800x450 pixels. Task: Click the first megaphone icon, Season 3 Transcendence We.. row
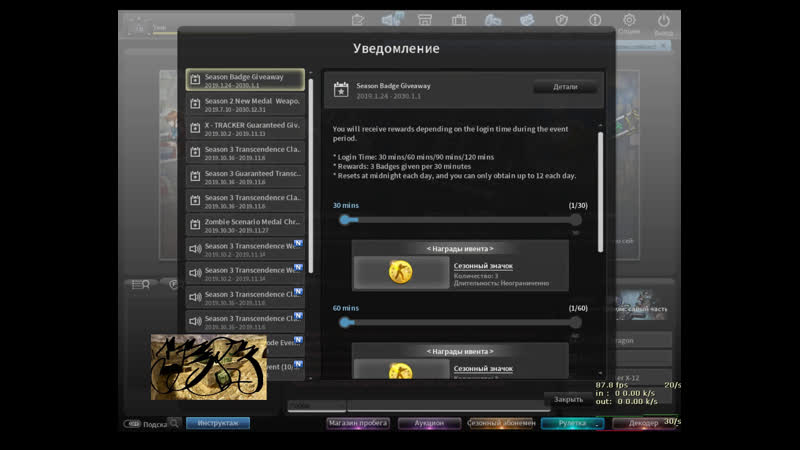pyautogui.click(x=195, y=249)
